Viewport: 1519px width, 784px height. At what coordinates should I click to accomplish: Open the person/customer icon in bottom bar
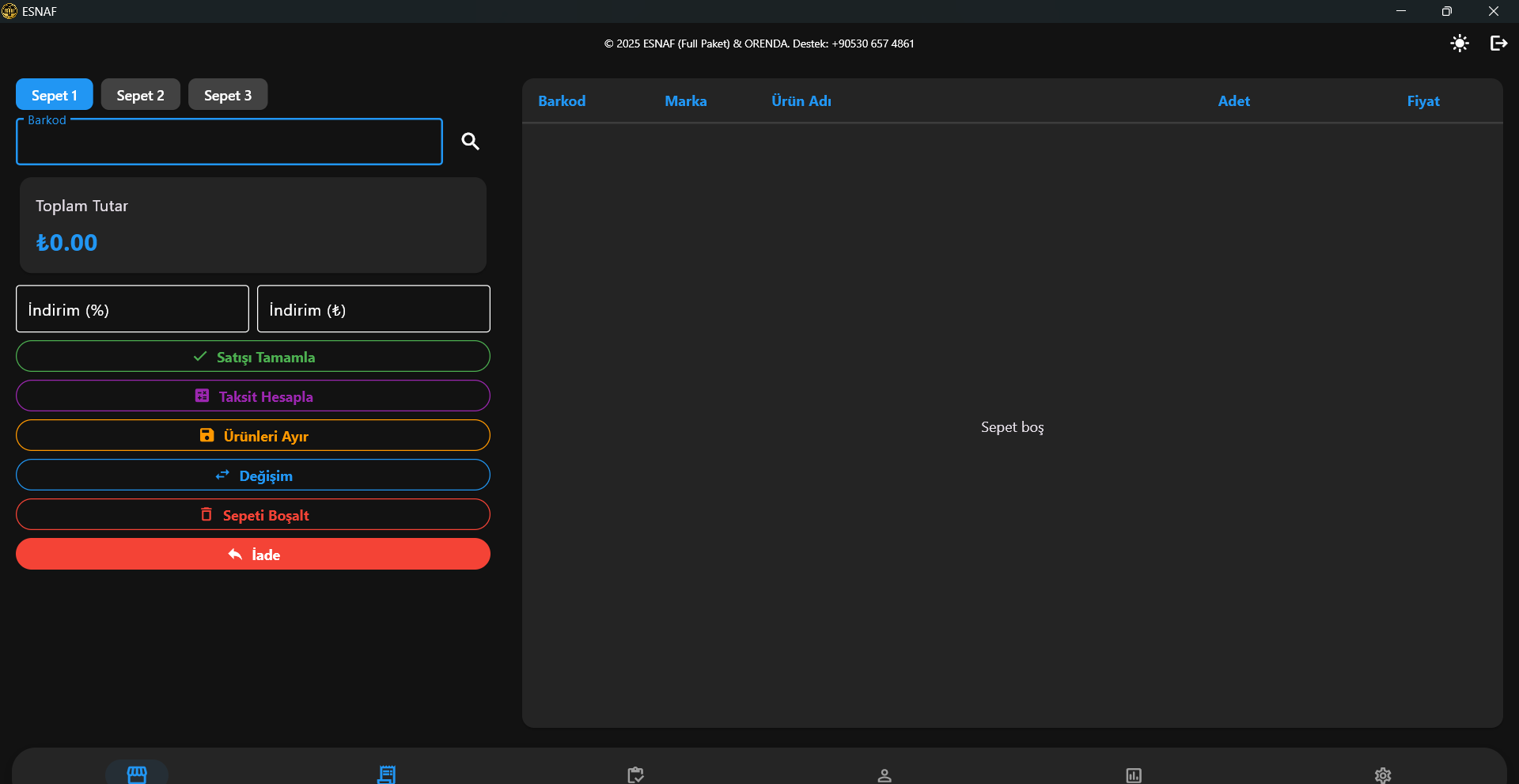[x=885, y=775]
